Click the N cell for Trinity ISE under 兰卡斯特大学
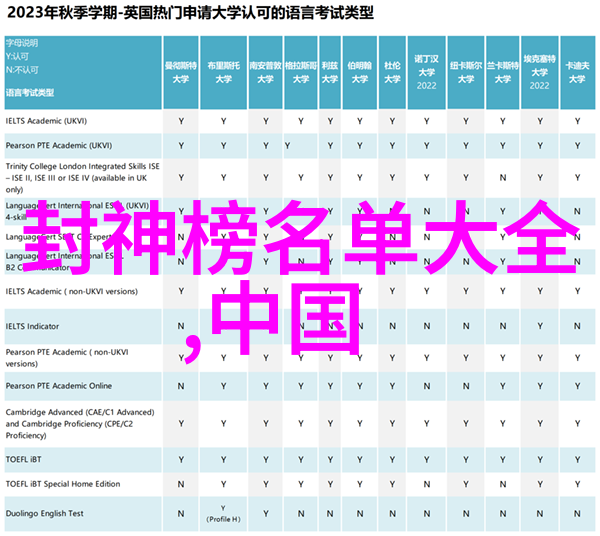The height and width of the screenshot is (536, 600). (x=503, y=178)
